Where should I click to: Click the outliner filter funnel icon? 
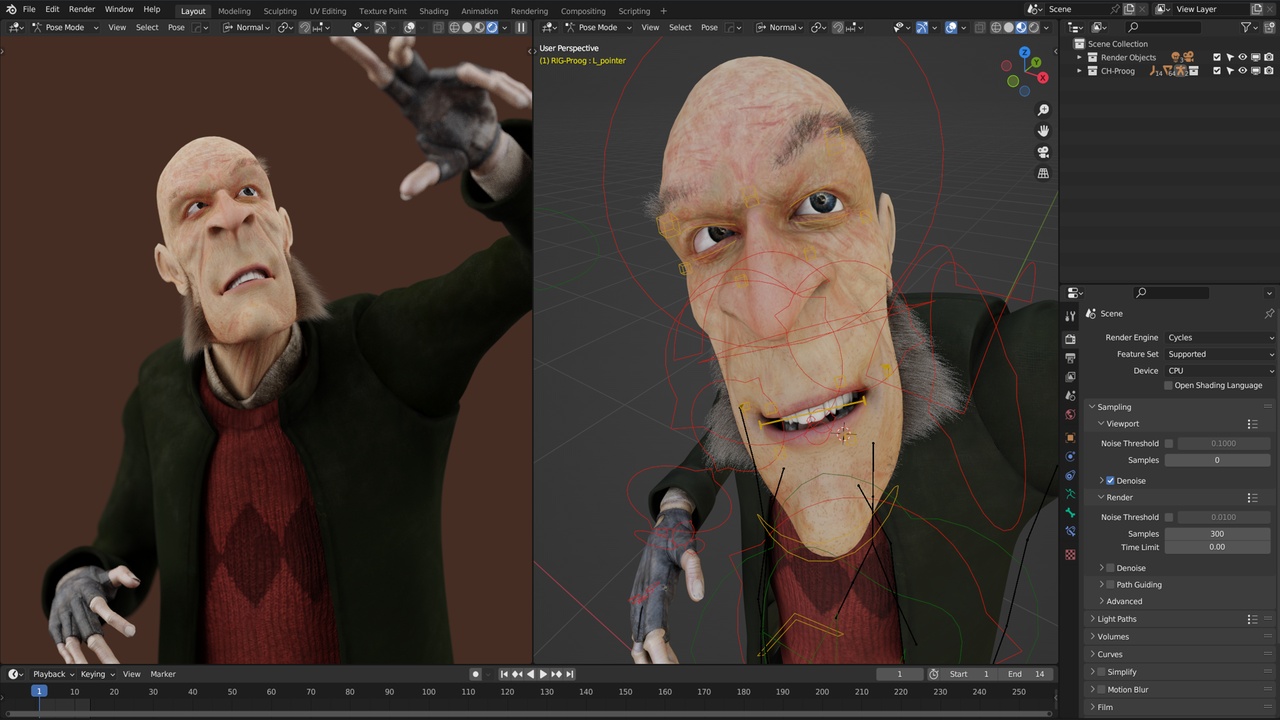click(x=1246, y=27)
